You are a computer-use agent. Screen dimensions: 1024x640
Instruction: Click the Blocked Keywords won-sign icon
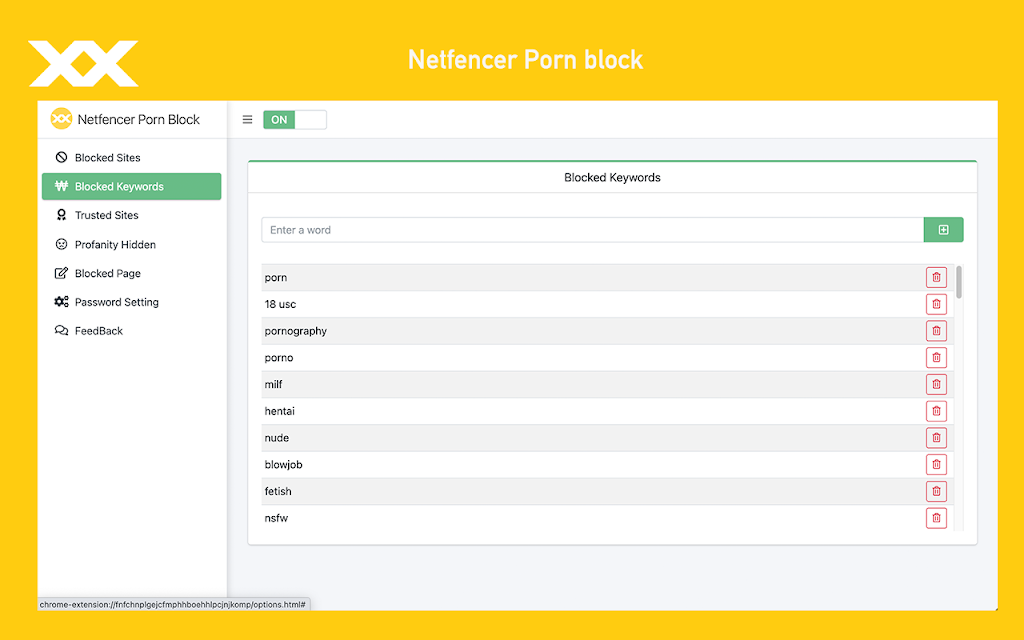pyautogui.click(x=61, y=186)
